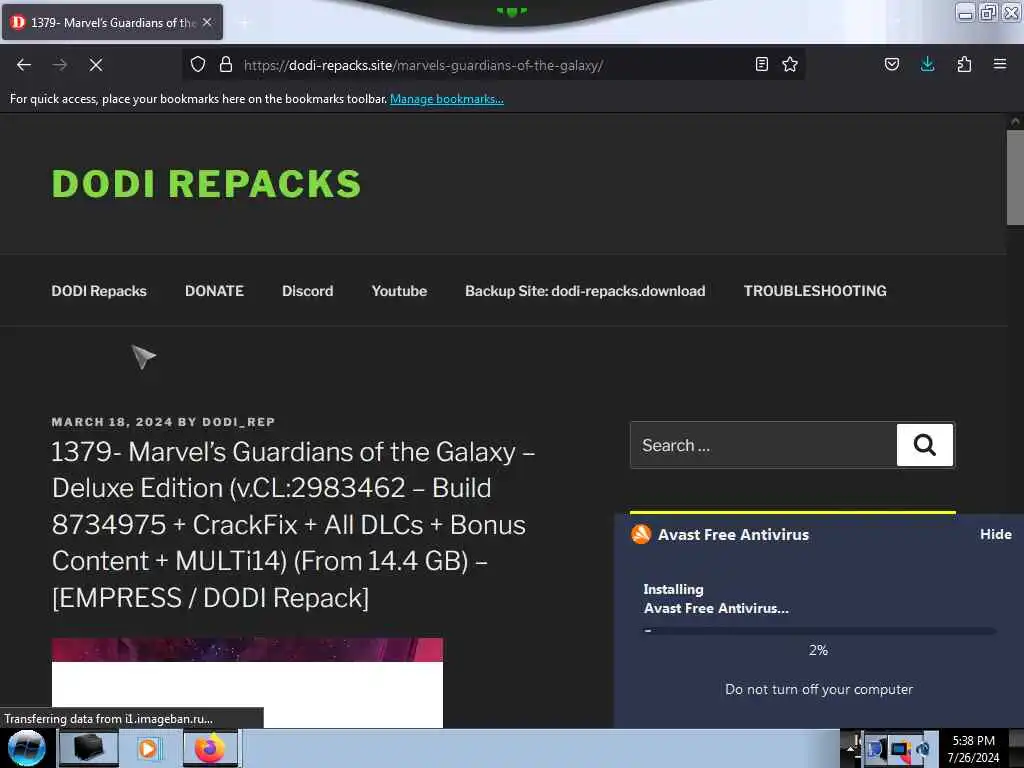Open Backup Site dodi-repacks.download link

[585, 291]
